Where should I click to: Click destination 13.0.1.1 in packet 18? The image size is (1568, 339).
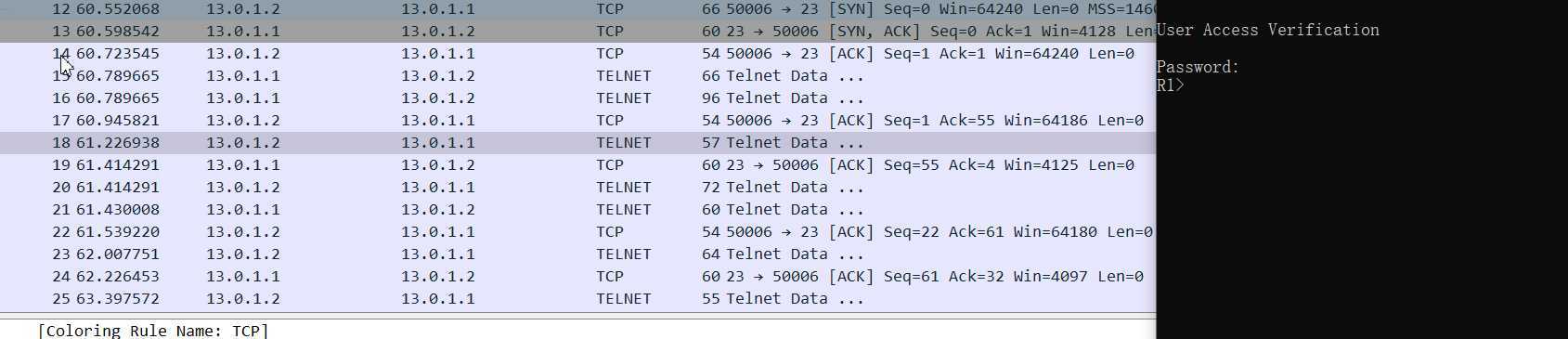click(x=437, y=142)
